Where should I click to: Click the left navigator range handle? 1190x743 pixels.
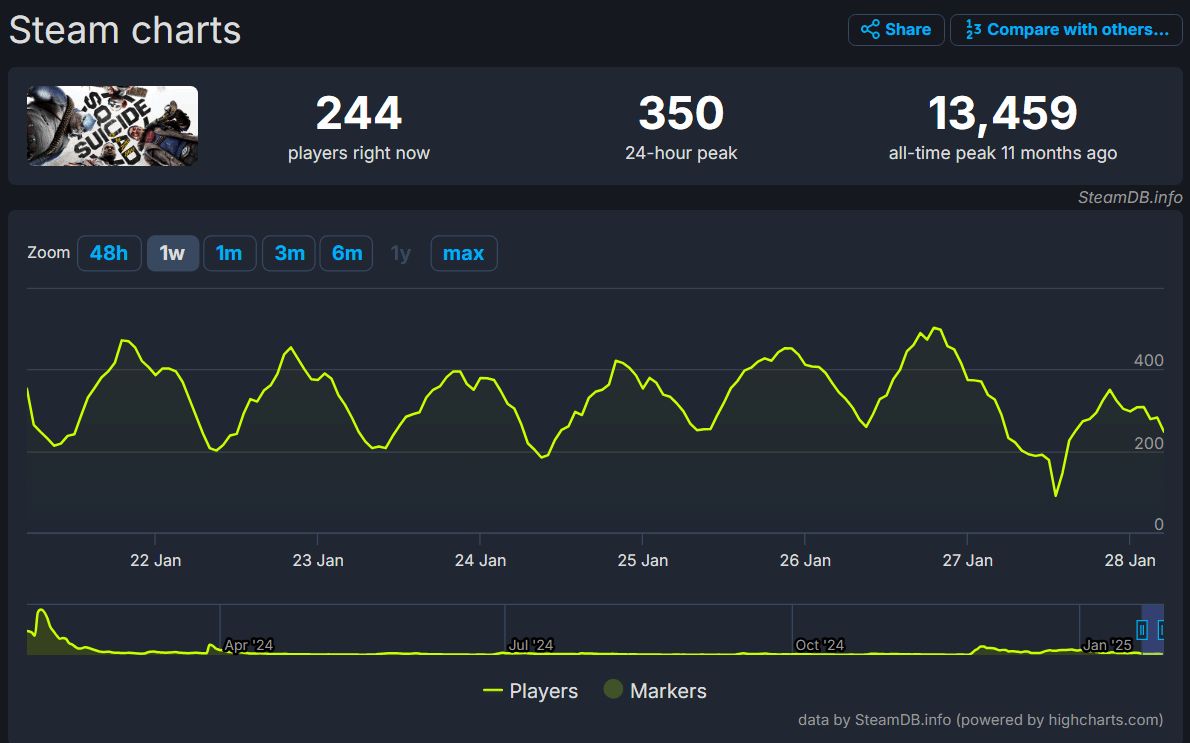click(x=1142, y=630)
